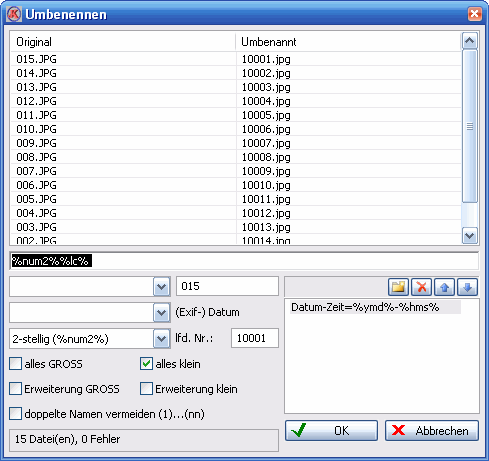Viewport: 489px width, 461px height.
Task: Confirm renaming with the OK button
Action: coord(331,431)
